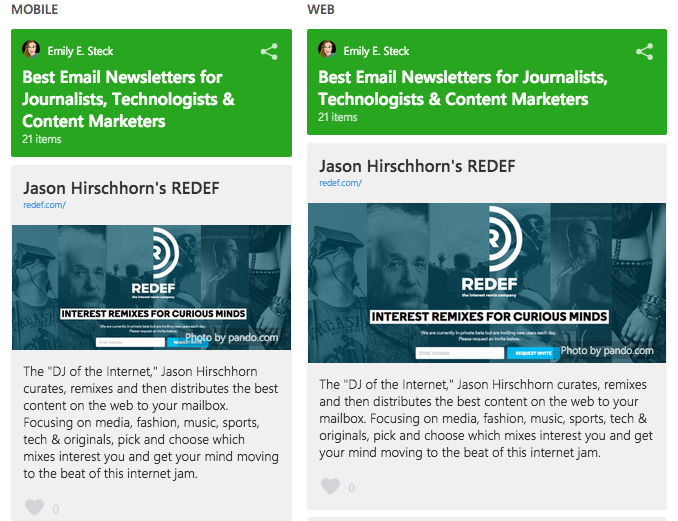Open Emily E. Steck's avatar in Mobile view
This screenshot has height=521, width=678.
coord(31,49)
